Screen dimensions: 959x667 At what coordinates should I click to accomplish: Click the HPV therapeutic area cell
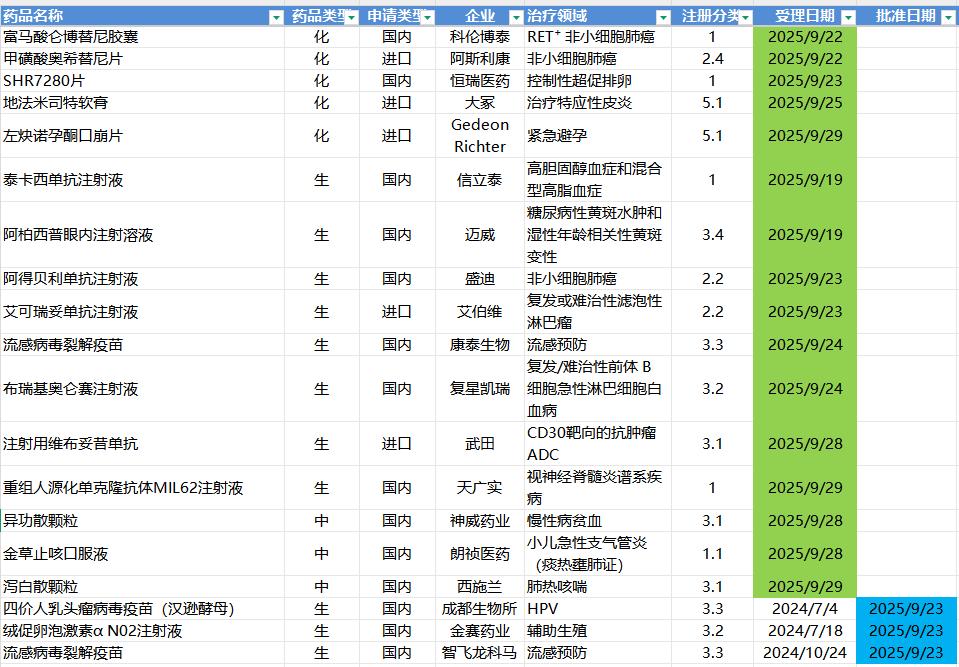(x=542, y=609)
